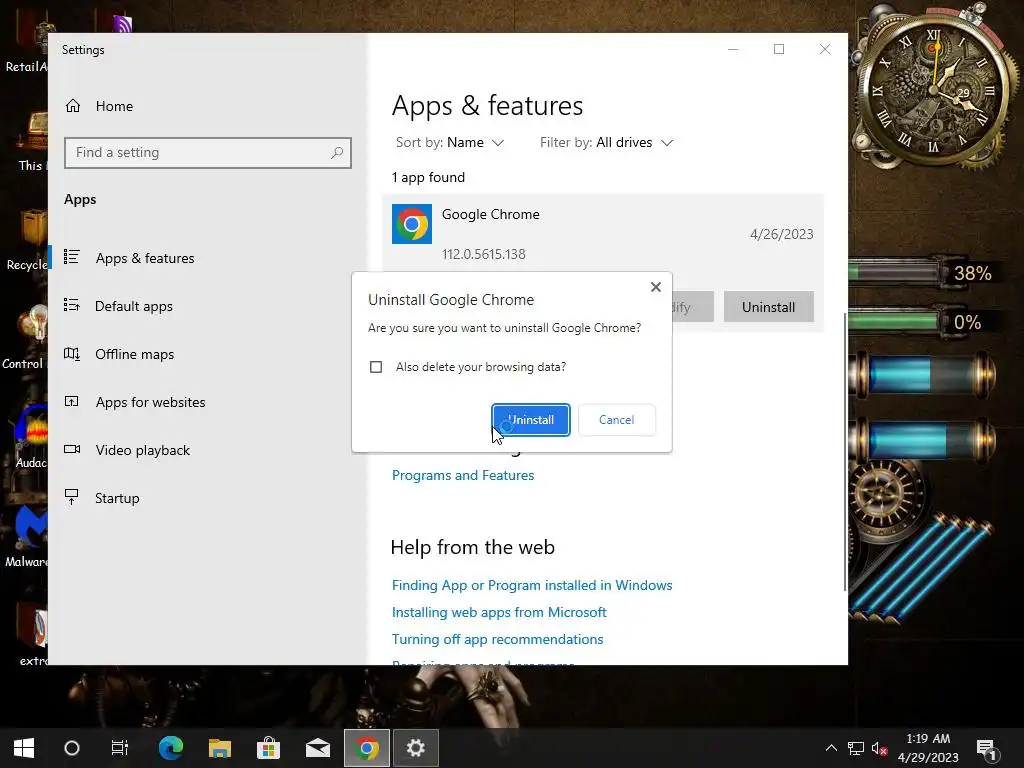Open File Explorer from taskbar
This screenshot has width=1024, height=768.
point(220,748)
